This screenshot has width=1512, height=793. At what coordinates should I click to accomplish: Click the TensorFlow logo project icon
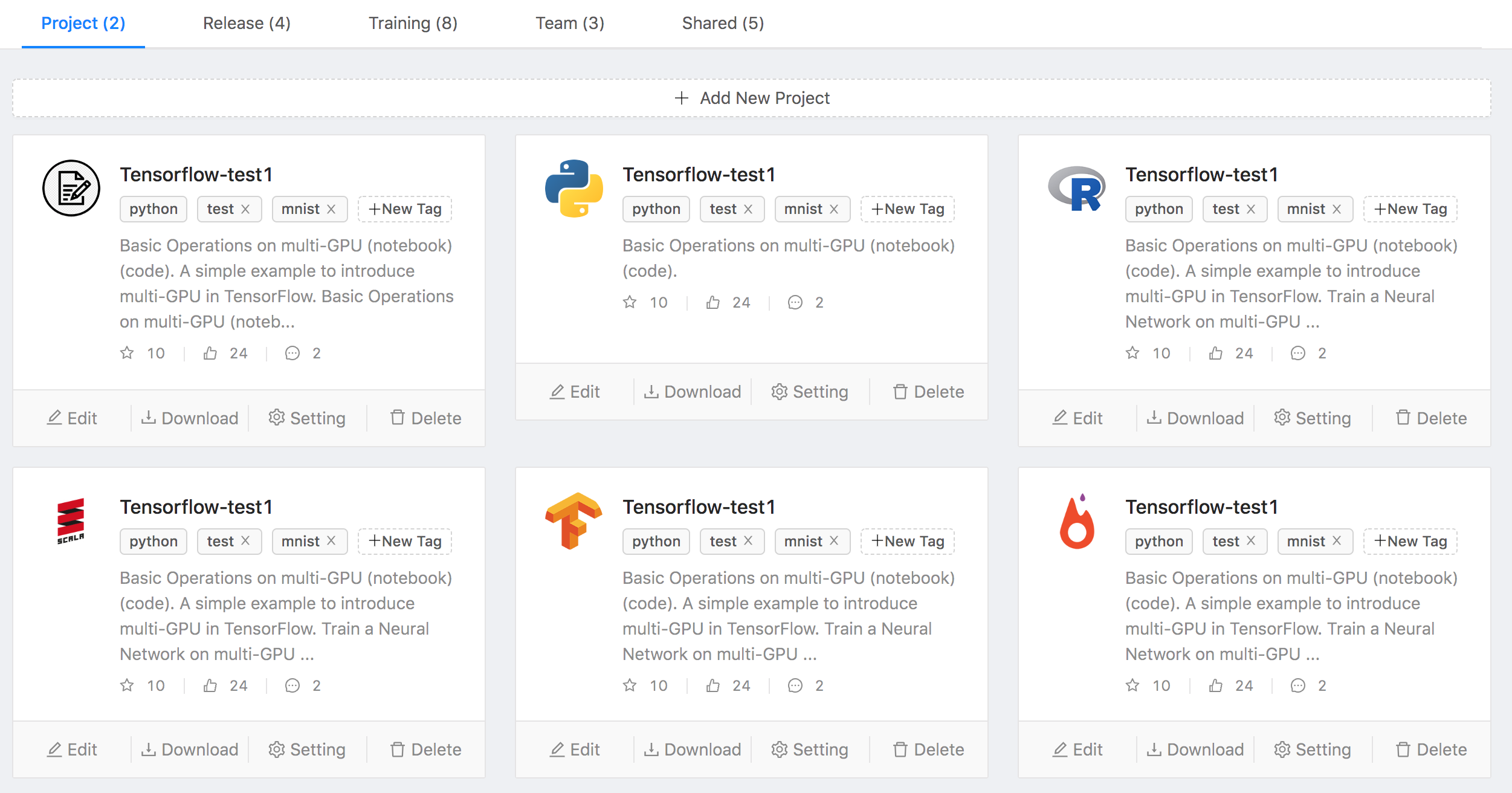click(573, 520)
